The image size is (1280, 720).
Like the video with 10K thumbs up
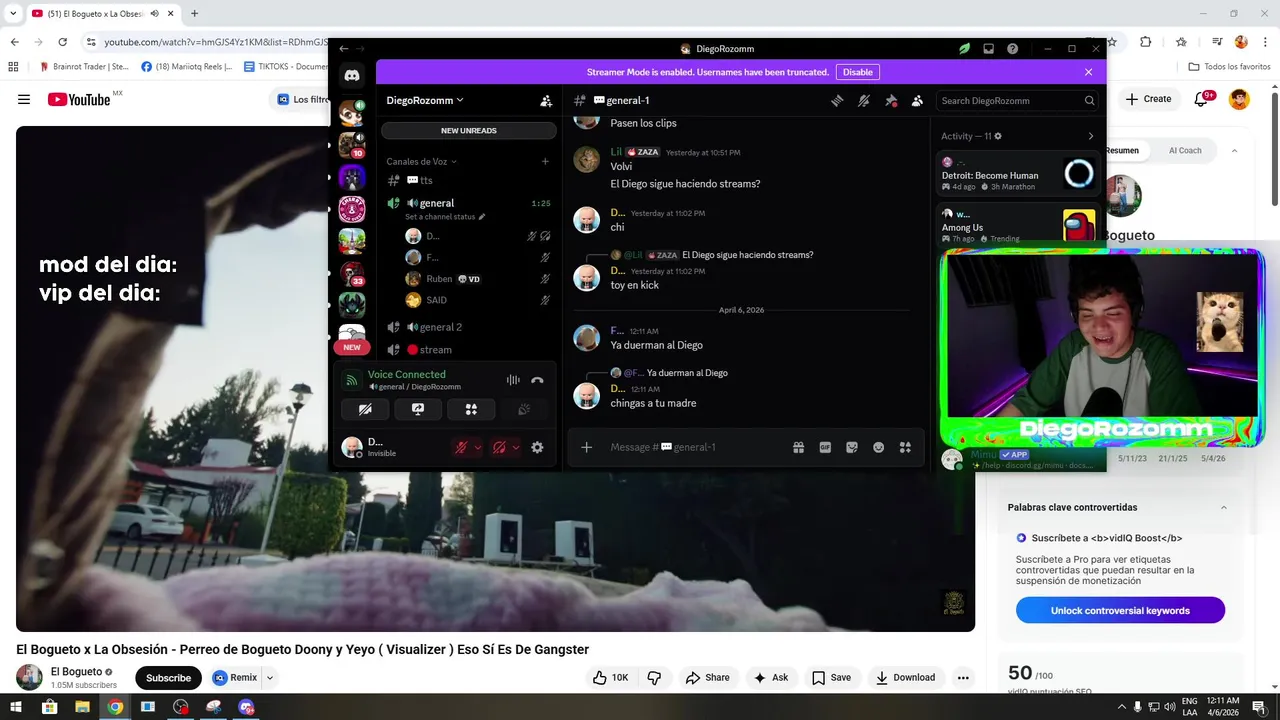pyautogui.click(x=610, y=677)
